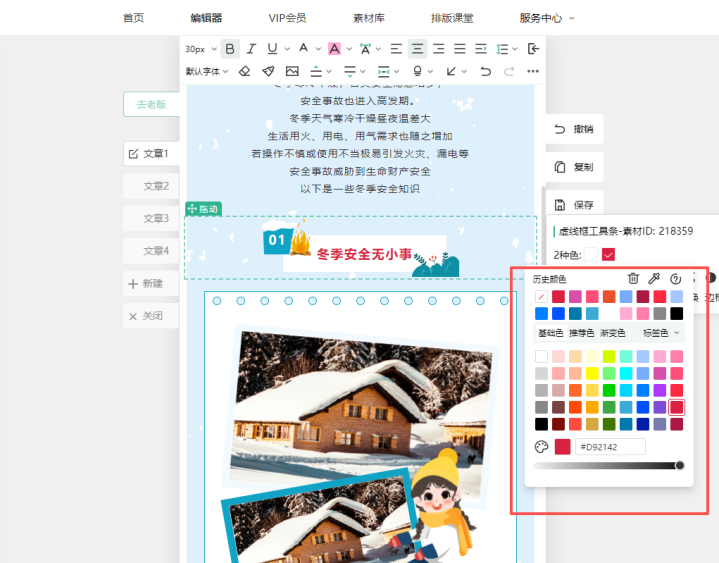This screenshot has height=563, width=719.
Task: Click the 保存 save button
Action: tap(574, 205)
